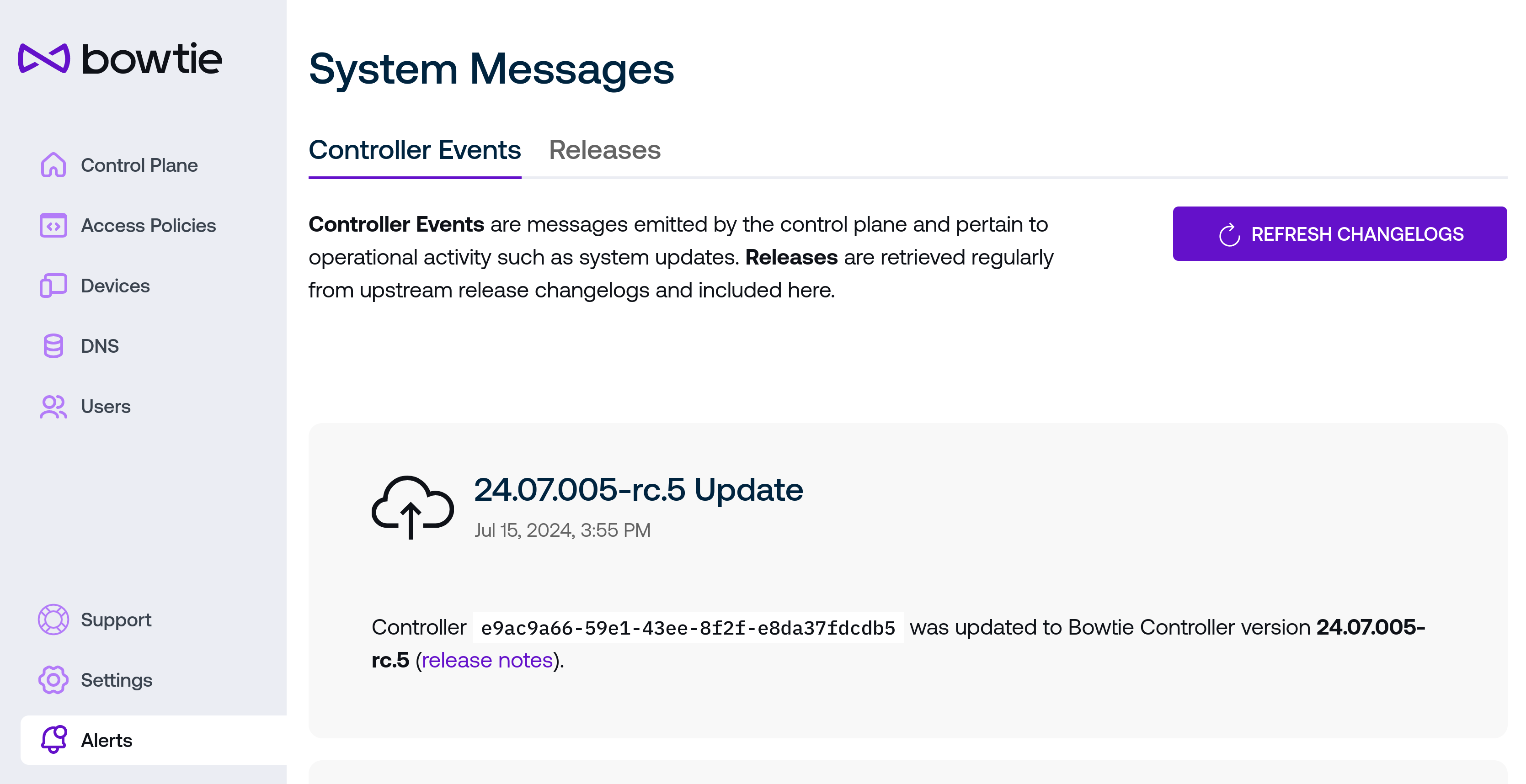Click the Alerts bell icon
Screen dimensions: 1526x784
[x=53, y=740]
